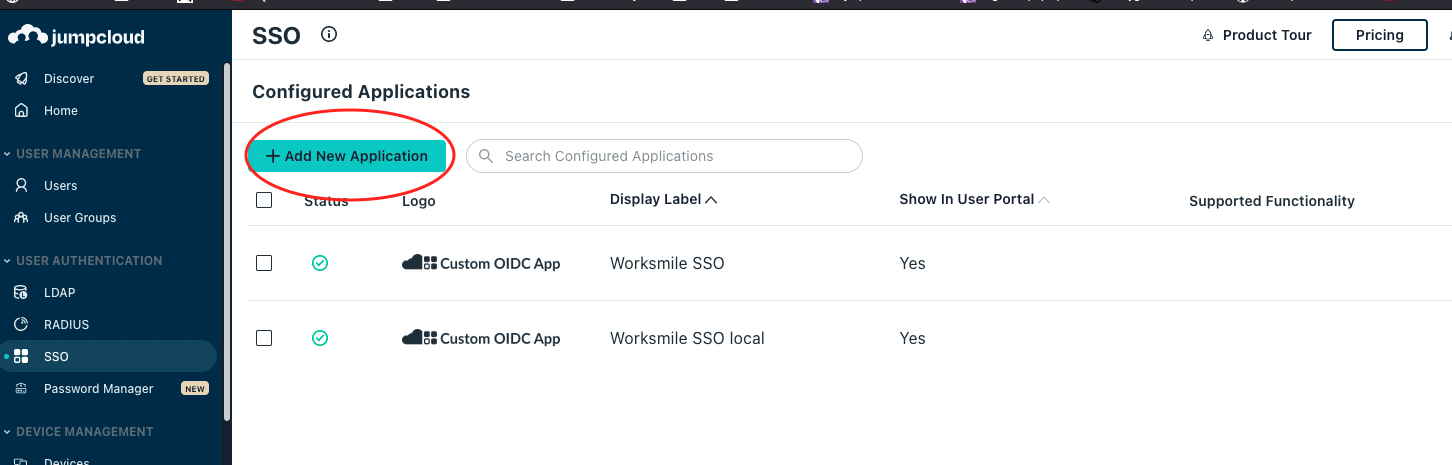The height and width of the screenshot is (465, 1452).
Task: Click the Configured Applications heading
Action: click(361, 92)
